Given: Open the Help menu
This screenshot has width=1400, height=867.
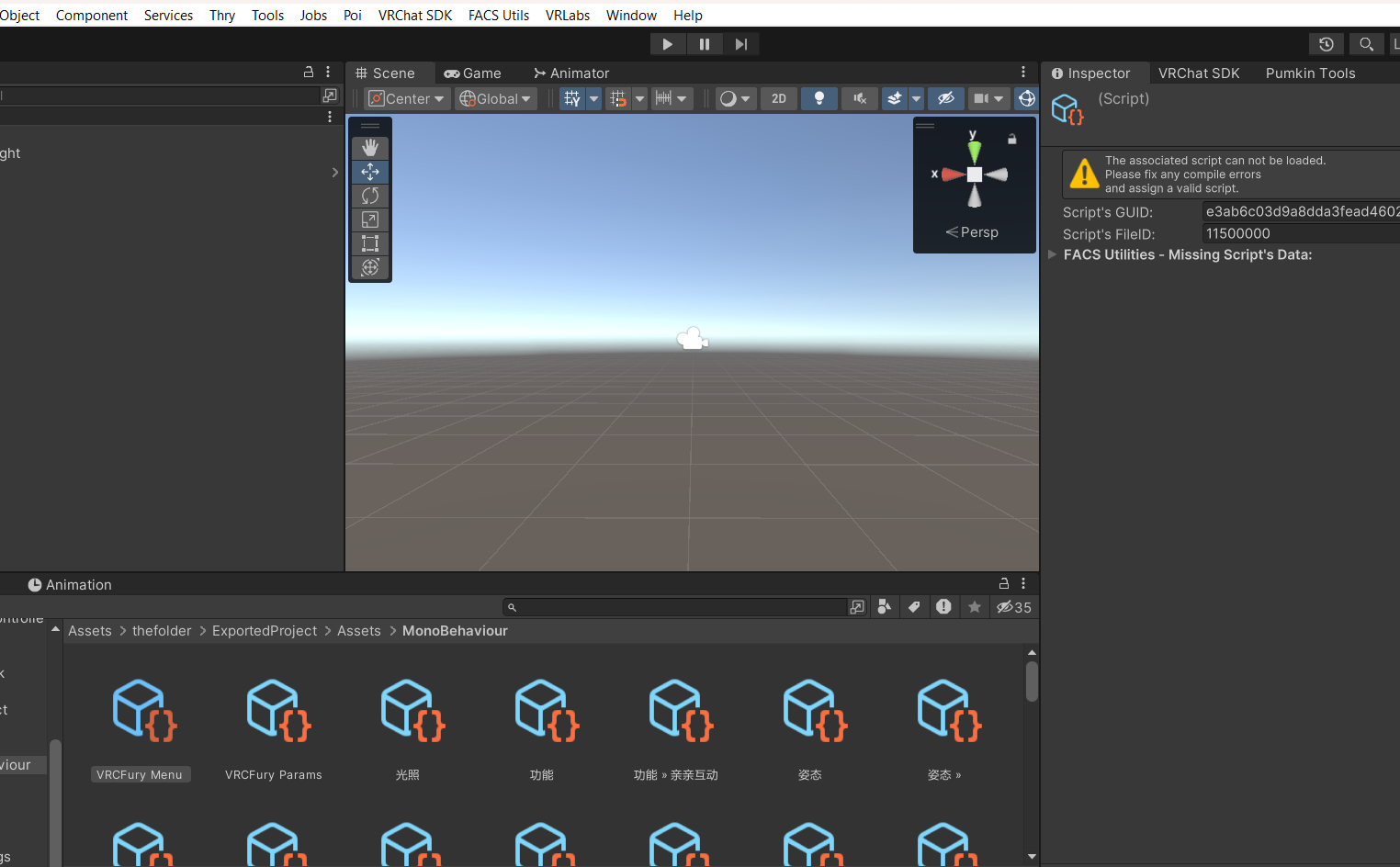Looking at the screenshot, I should pyautogui.click(x=688, y=16).
